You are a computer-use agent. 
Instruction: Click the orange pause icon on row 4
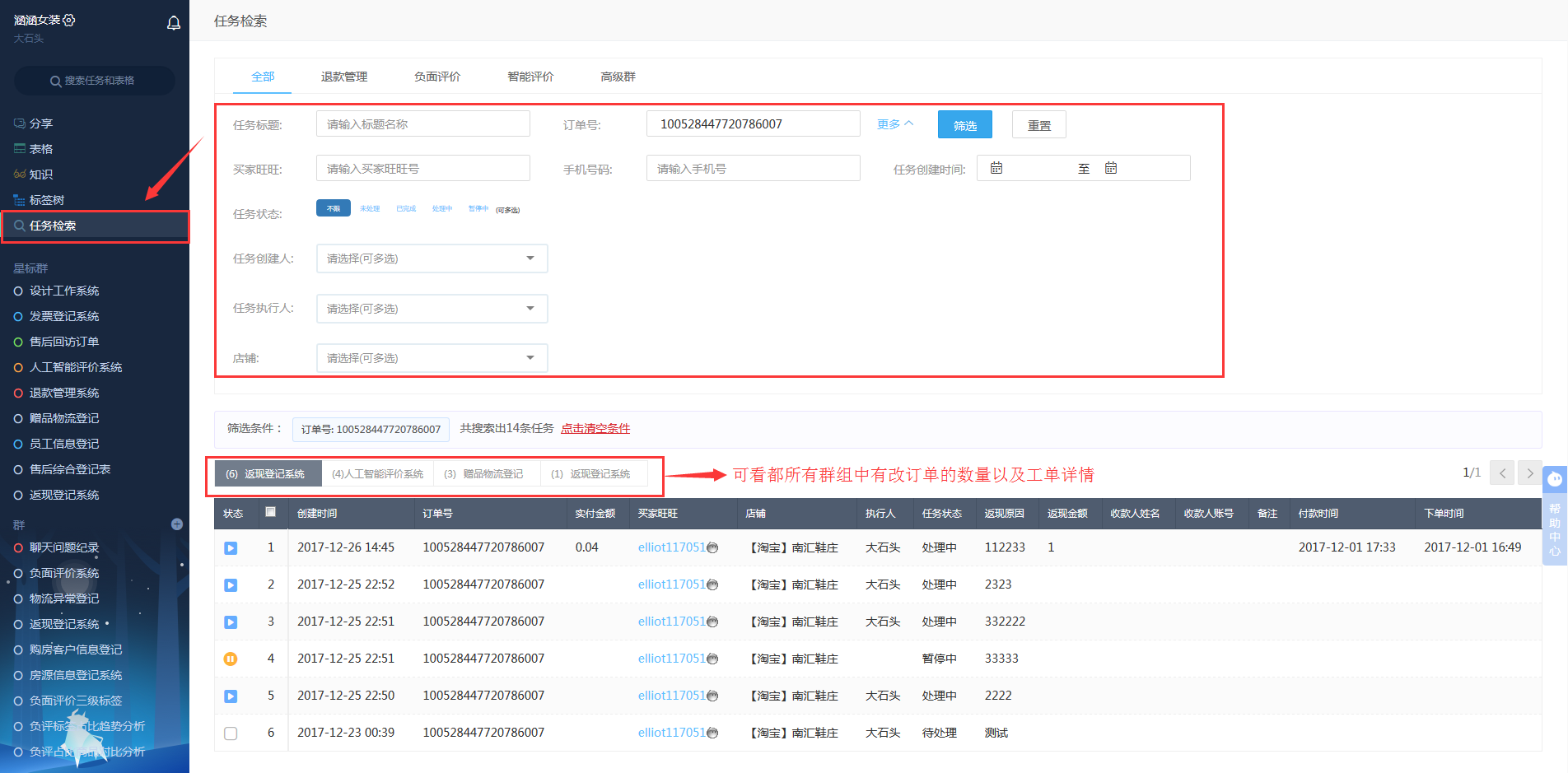click(231, 659)
